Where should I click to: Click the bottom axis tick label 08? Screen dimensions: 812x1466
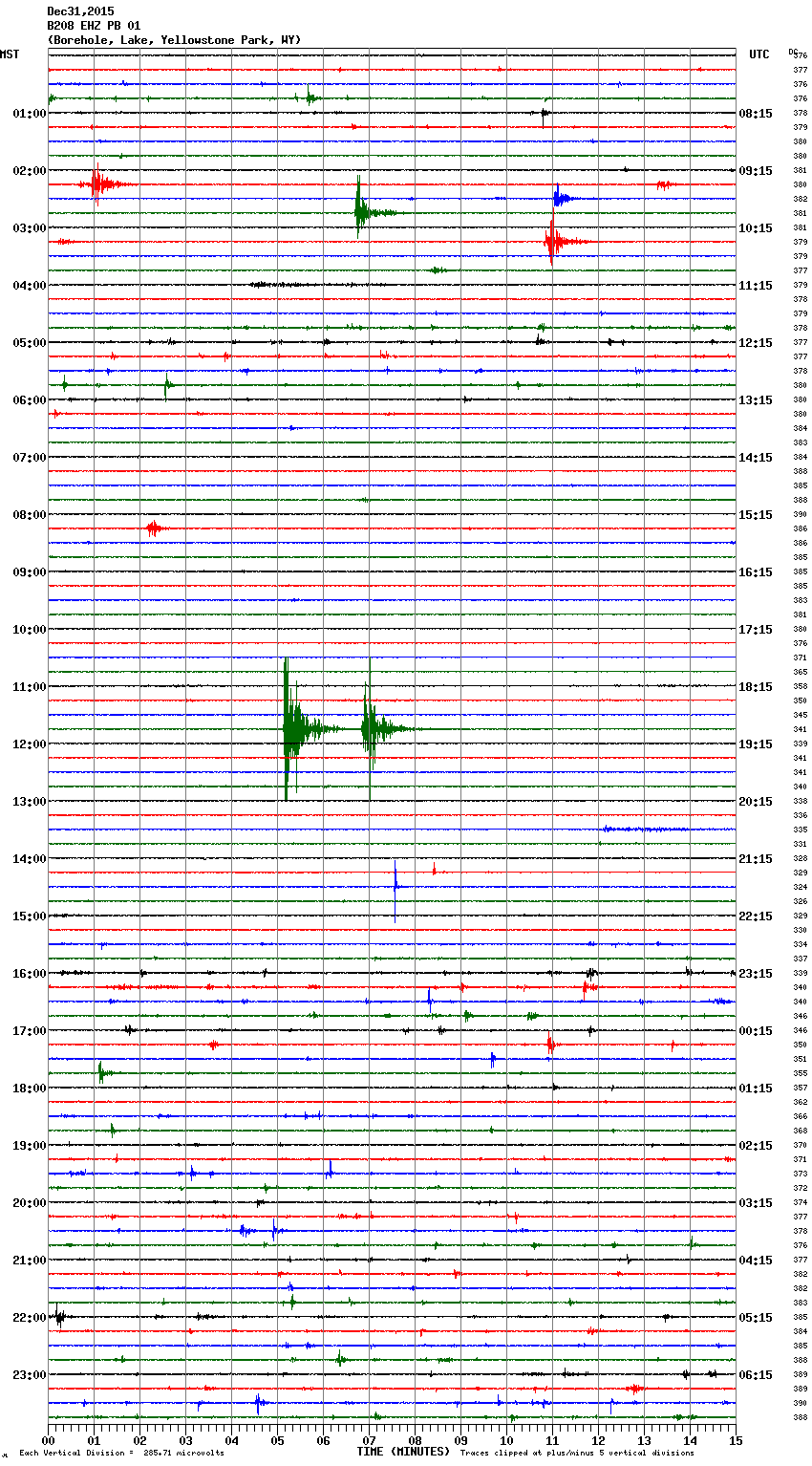pos(415,1440)
